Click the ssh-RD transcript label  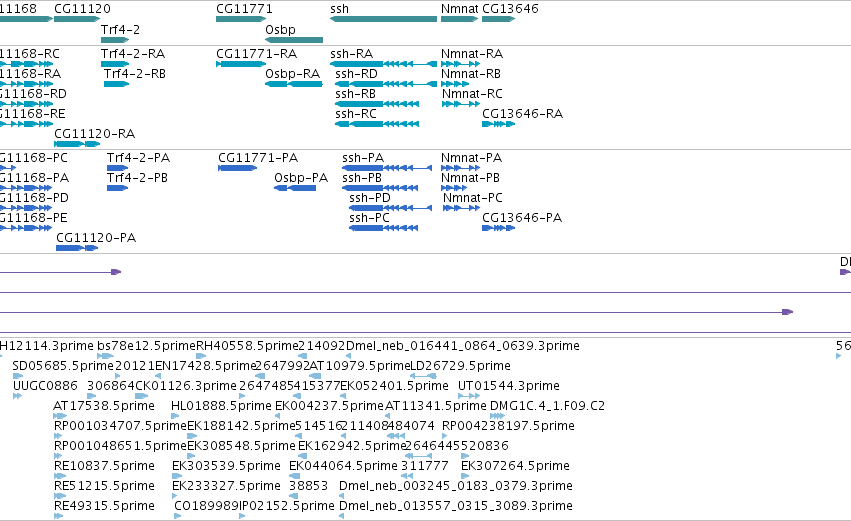[356, 74]
